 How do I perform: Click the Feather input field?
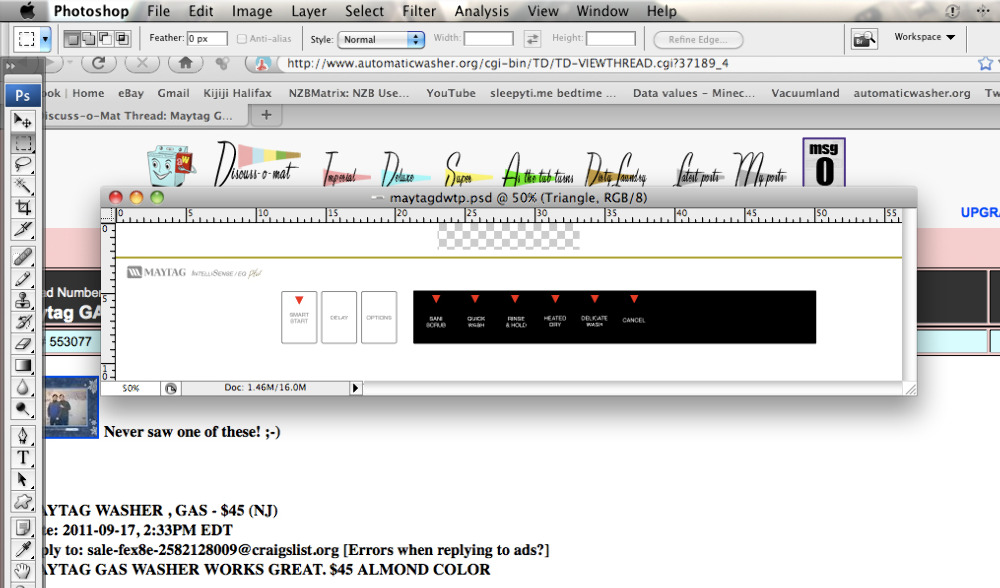pos(207,39)
